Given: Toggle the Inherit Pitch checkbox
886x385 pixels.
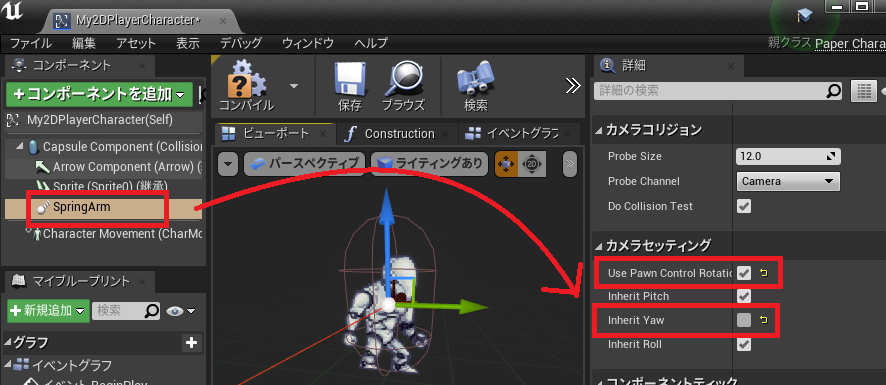Looking at the screenshot, I should [744, 296].
